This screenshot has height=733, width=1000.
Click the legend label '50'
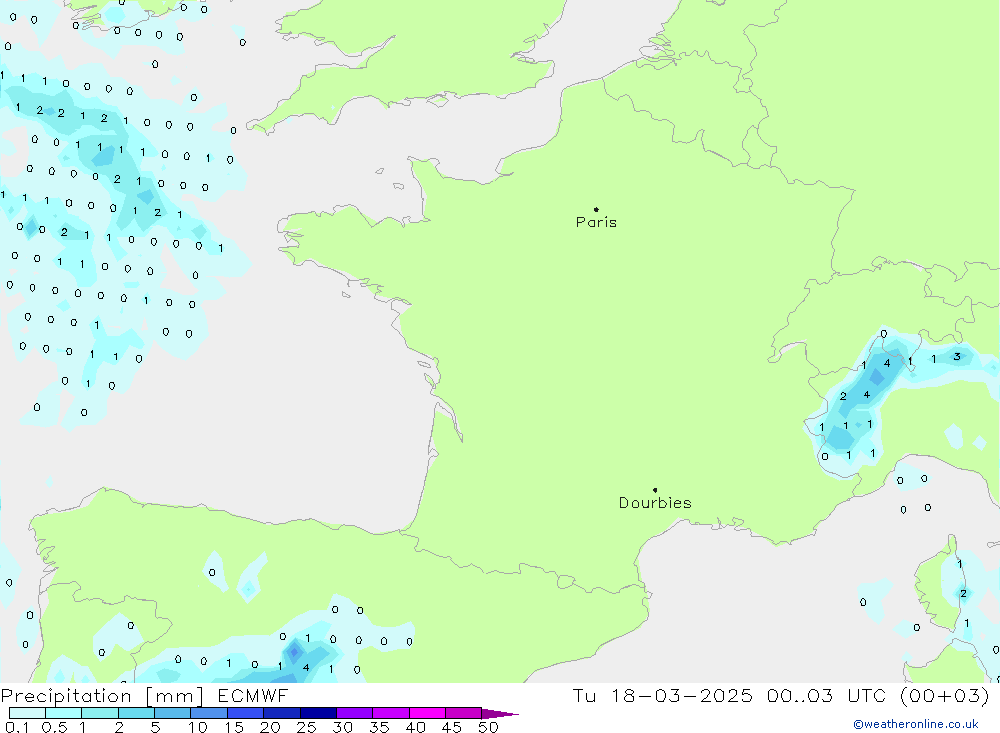(x=488, y=727)
